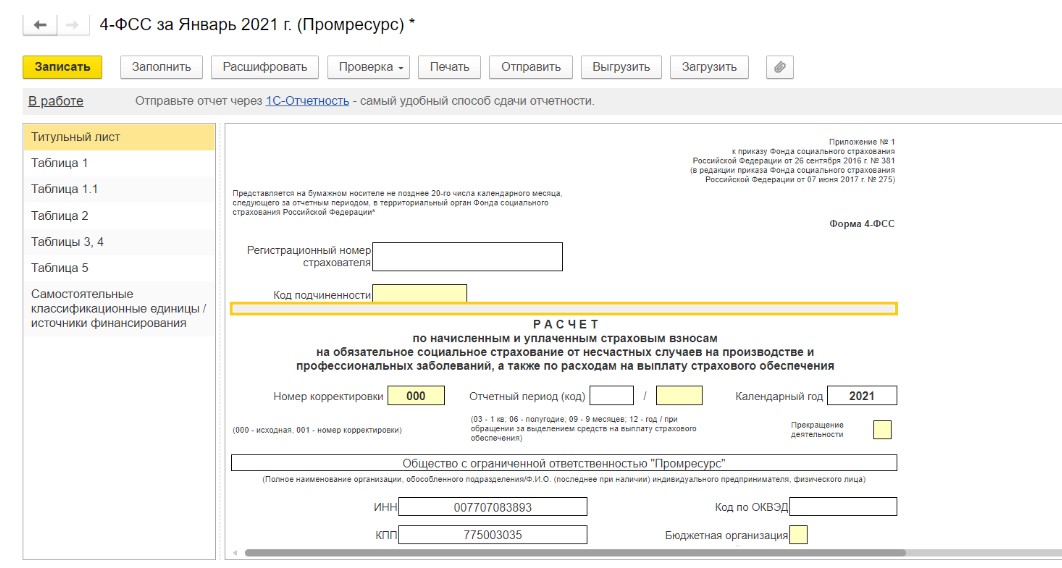Save the report with Записать
1062x568 pixels.
point(62,67)
